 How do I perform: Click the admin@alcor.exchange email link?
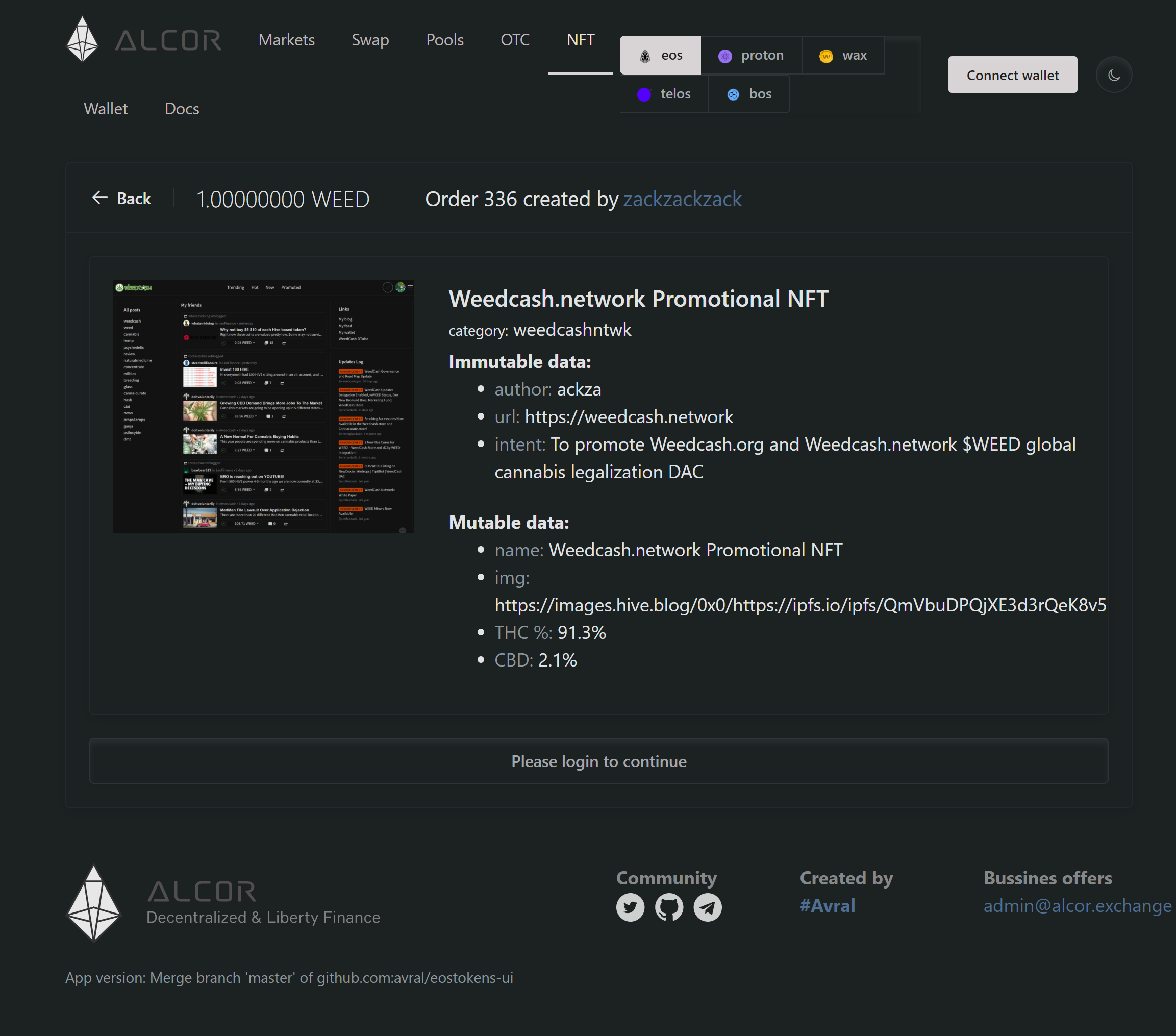tap(1077, 905)
